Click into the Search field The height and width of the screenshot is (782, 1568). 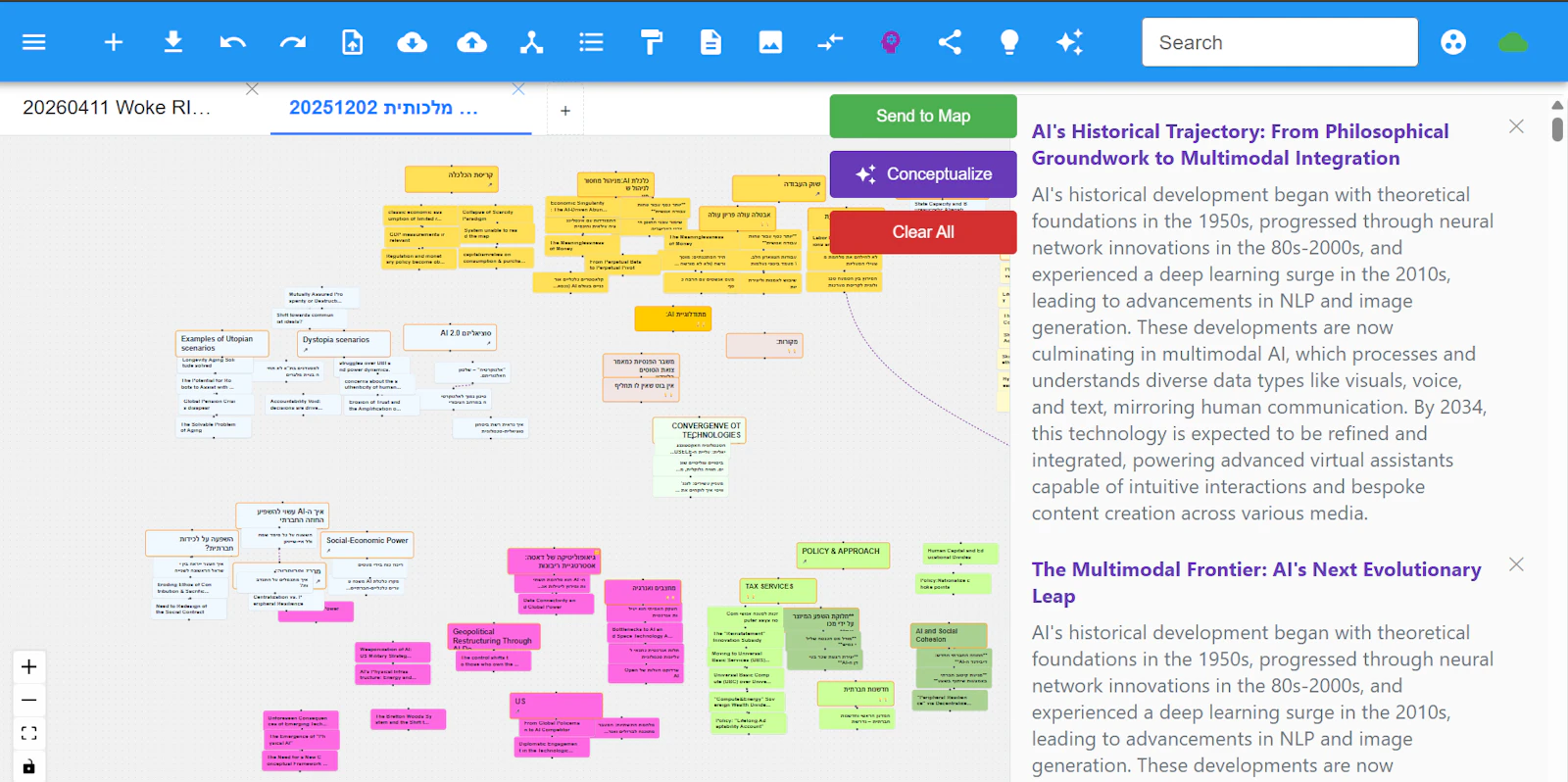click(x=1280, y=42)
